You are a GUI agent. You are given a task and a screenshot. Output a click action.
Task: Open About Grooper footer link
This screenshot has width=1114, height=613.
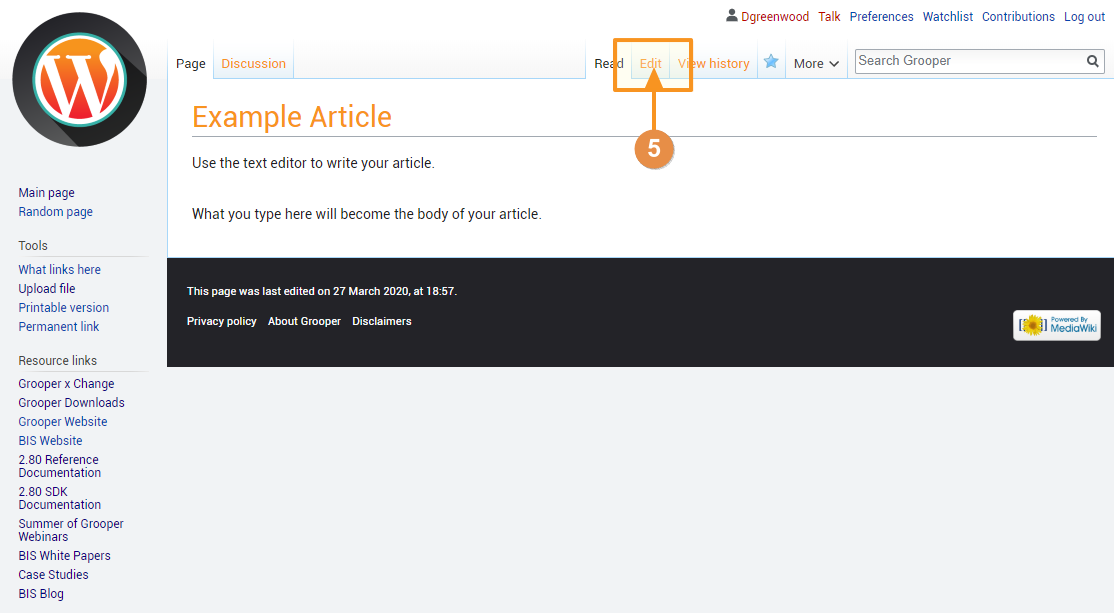tap(304, 321)
